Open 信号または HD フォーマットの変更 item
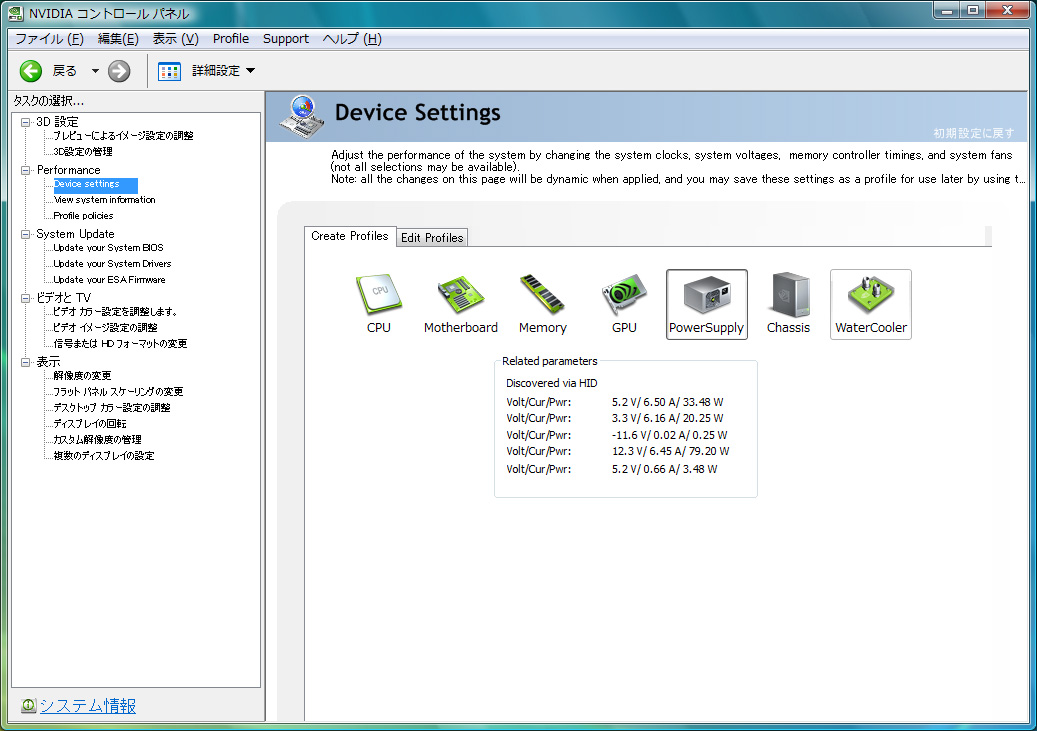 [120, 343]
